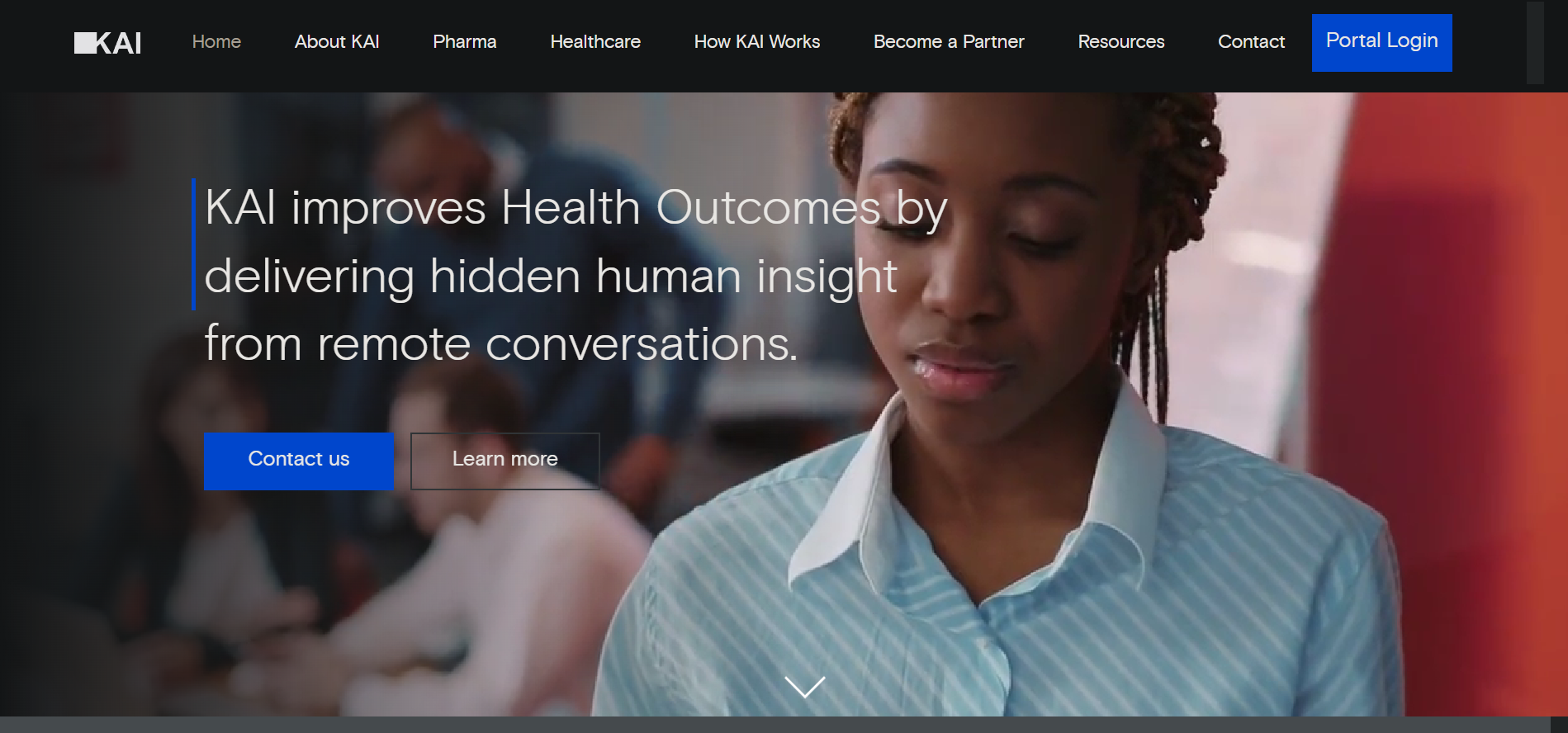Open the Resources menu item
The height and width of the screenshot is (733, 1568).
tap(1121, 42)
